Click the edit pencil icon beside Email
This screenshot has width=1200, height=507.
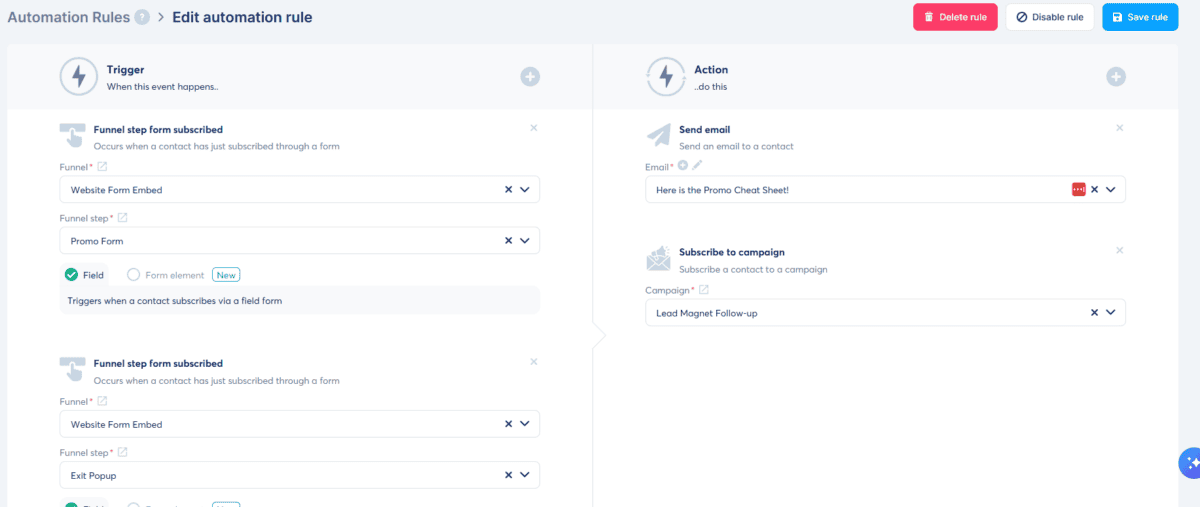pyautogui.click(x=697, y=166)
